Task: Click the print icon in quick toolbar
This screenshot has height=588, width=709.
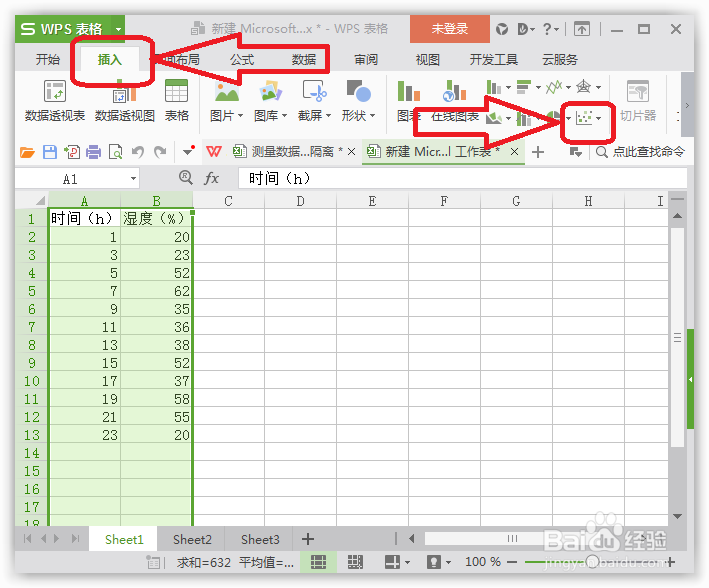Action: 93,152
